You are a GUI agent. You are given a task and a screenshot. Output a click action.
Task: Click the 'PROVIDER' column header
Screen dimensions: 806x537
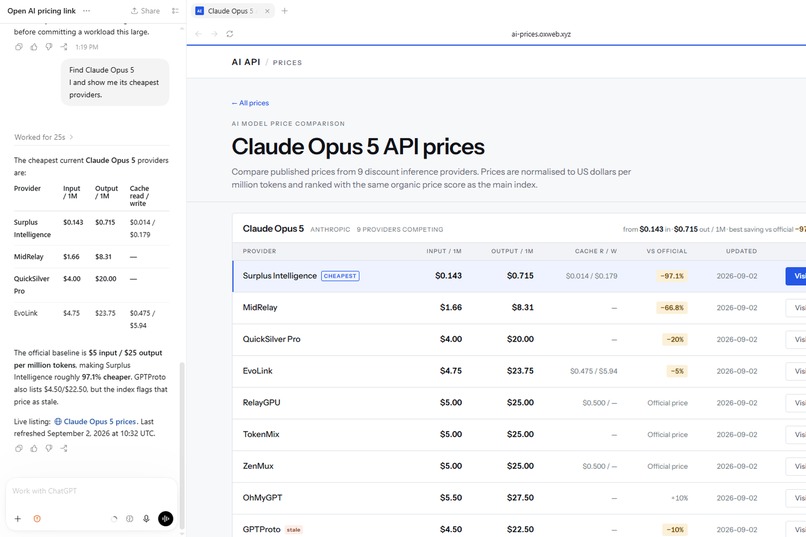pyautogui.click(x=260, y=251)
